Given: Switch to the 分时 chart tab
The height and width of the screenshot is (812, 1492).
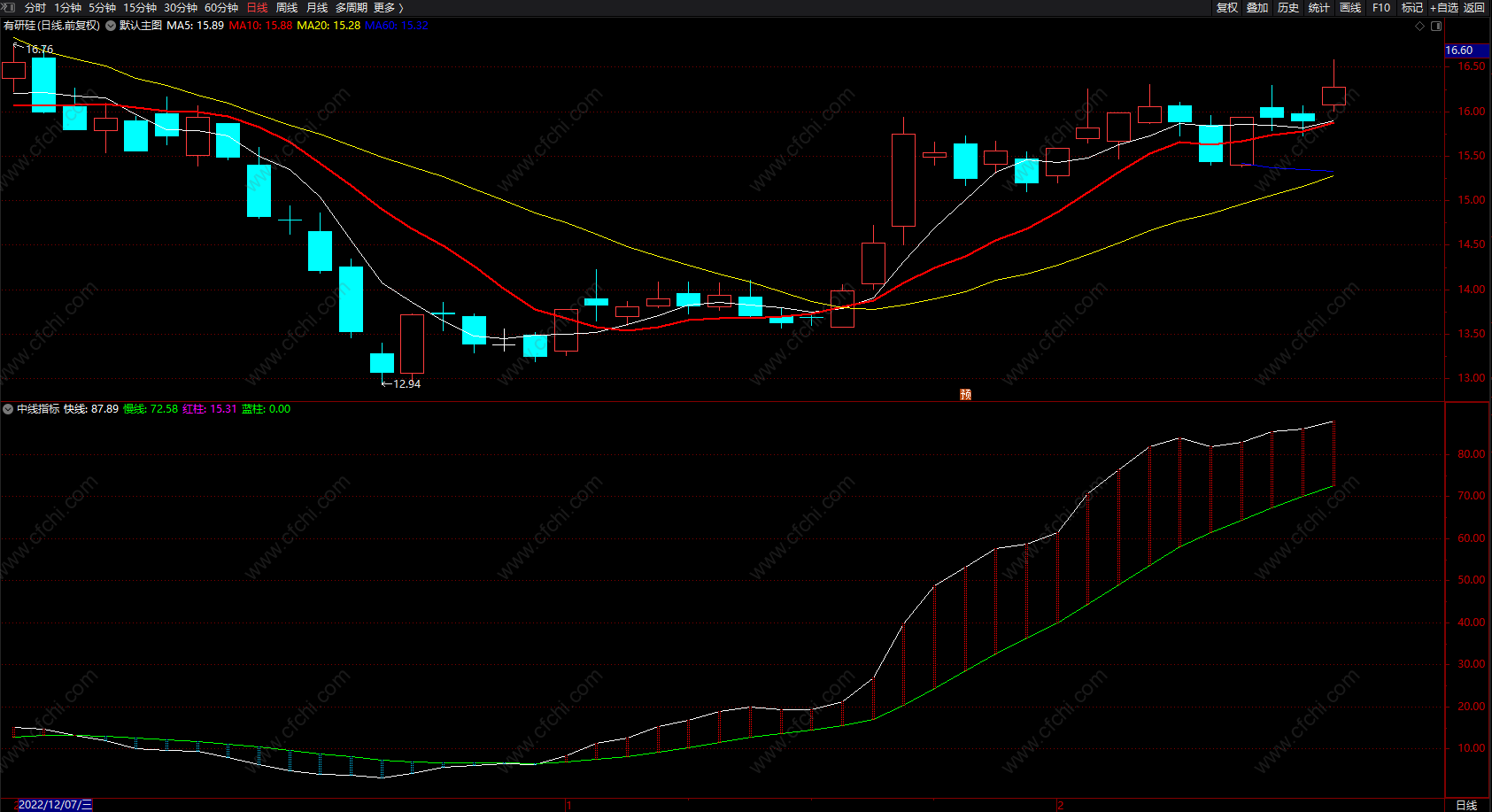Looking at the screenshot, I should pyautogui.click(x=35, y=7).
